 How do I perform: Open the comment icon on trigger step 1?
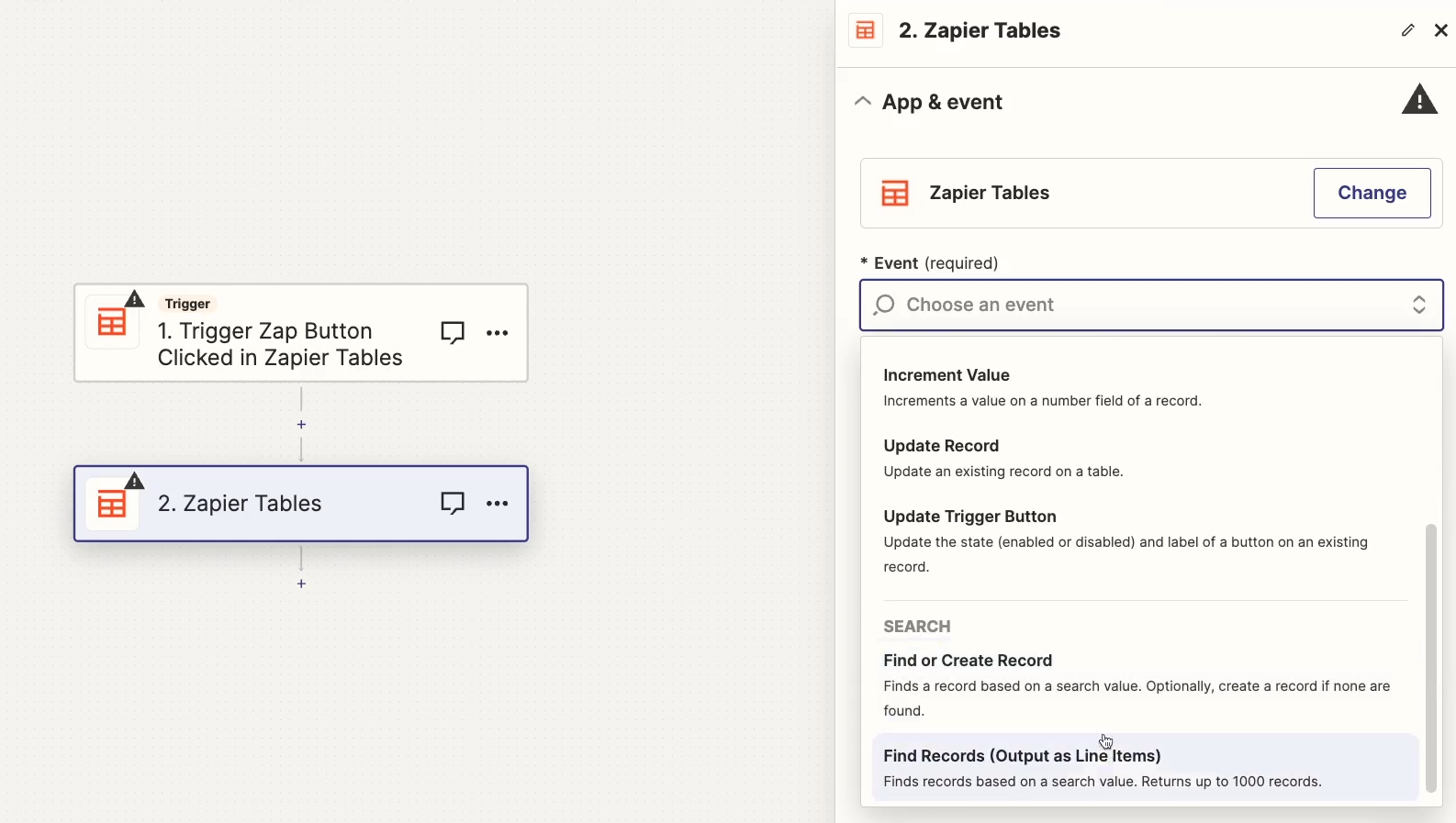(x=453, y=332)
